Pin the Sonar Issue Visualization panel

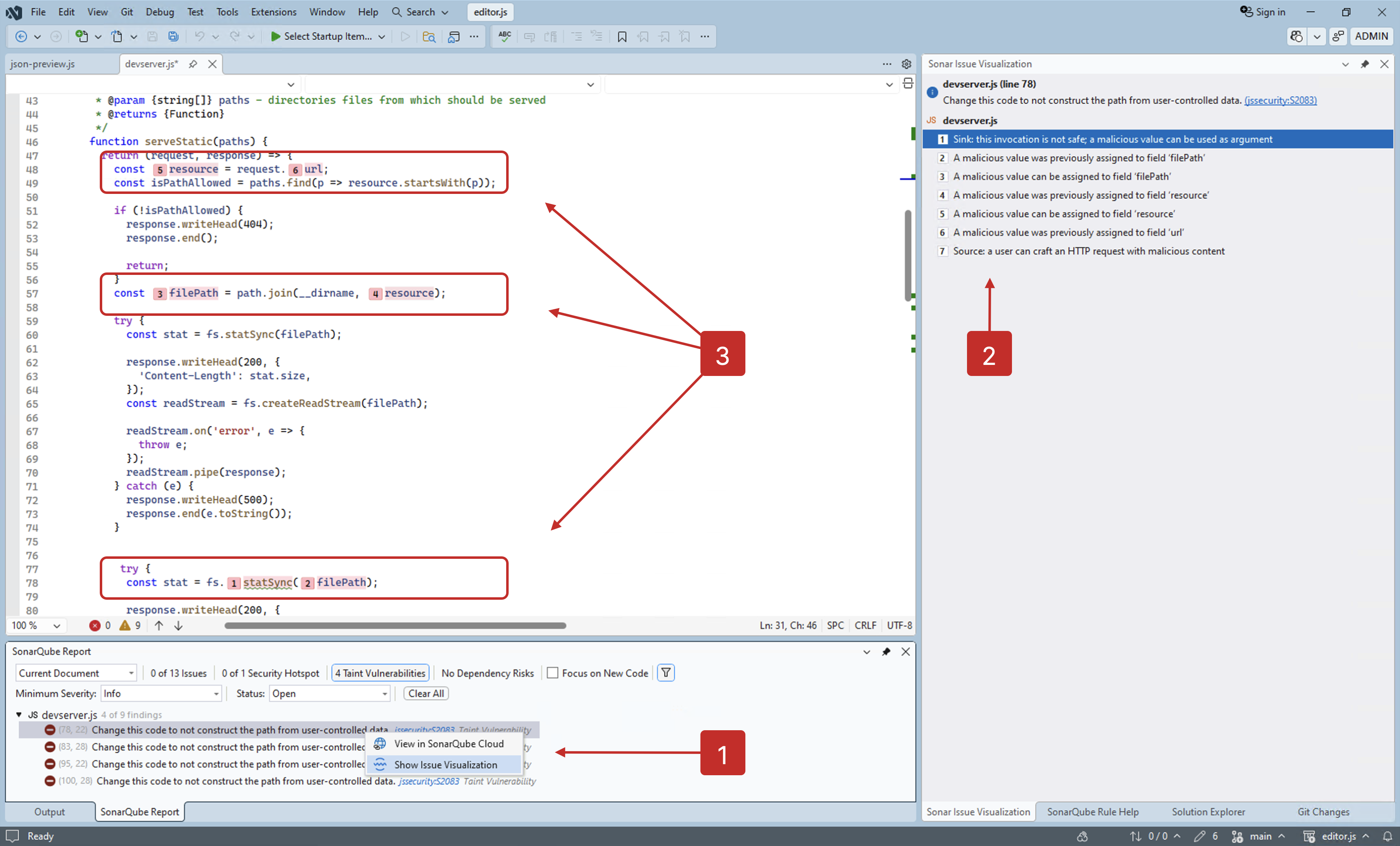1365,64
